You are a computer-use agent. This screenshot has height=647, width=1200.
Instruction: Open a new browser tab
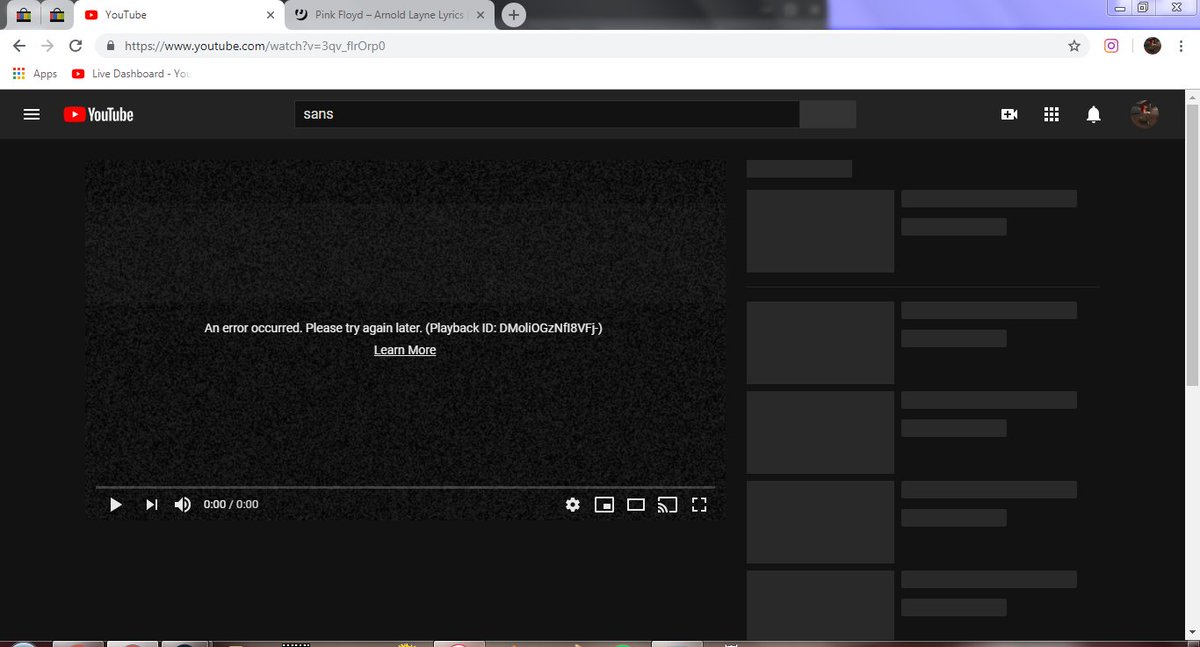click(514, 15)
